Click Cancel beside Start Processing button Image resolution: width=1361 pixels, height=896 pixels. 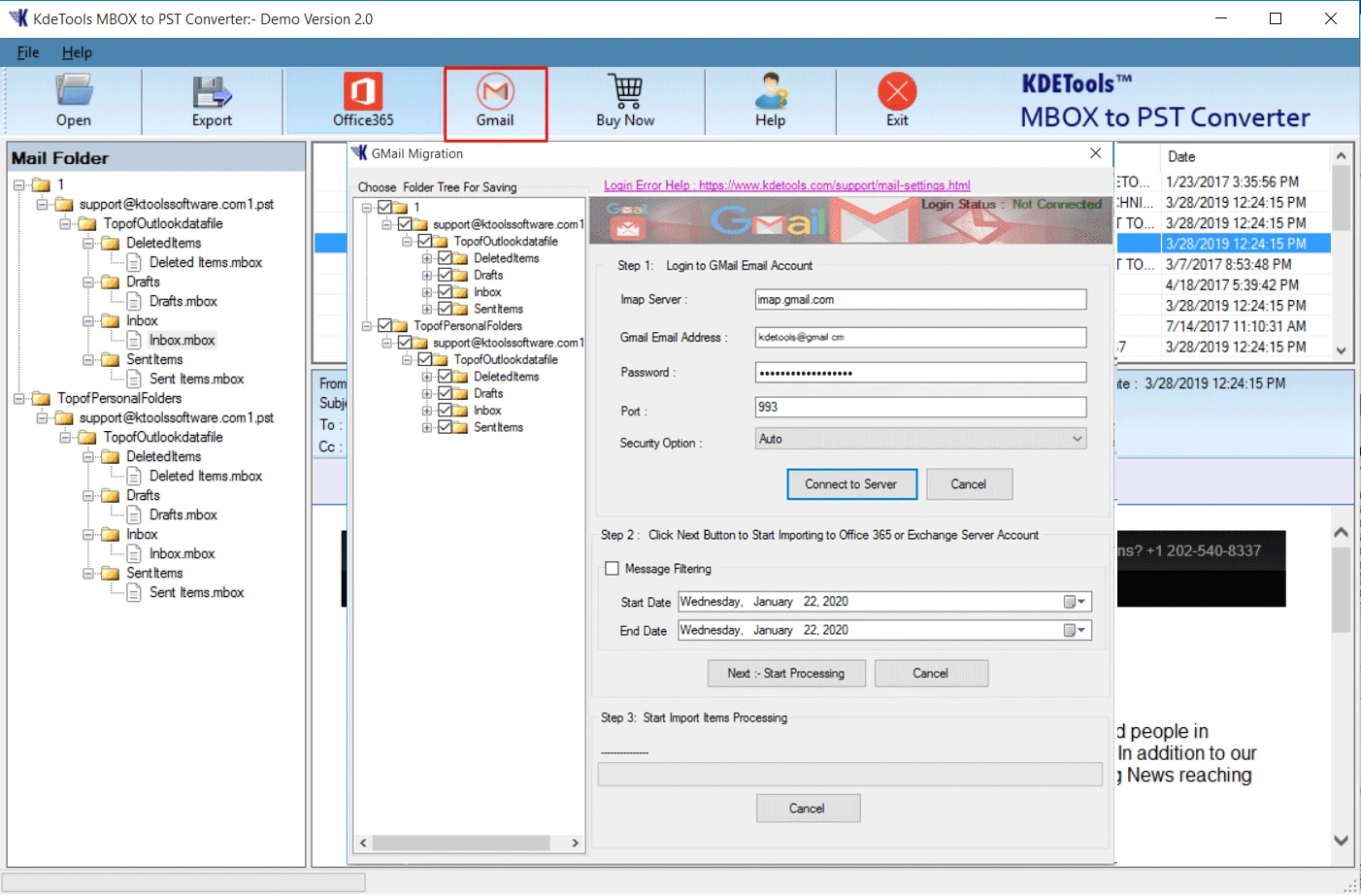point(931,673)
